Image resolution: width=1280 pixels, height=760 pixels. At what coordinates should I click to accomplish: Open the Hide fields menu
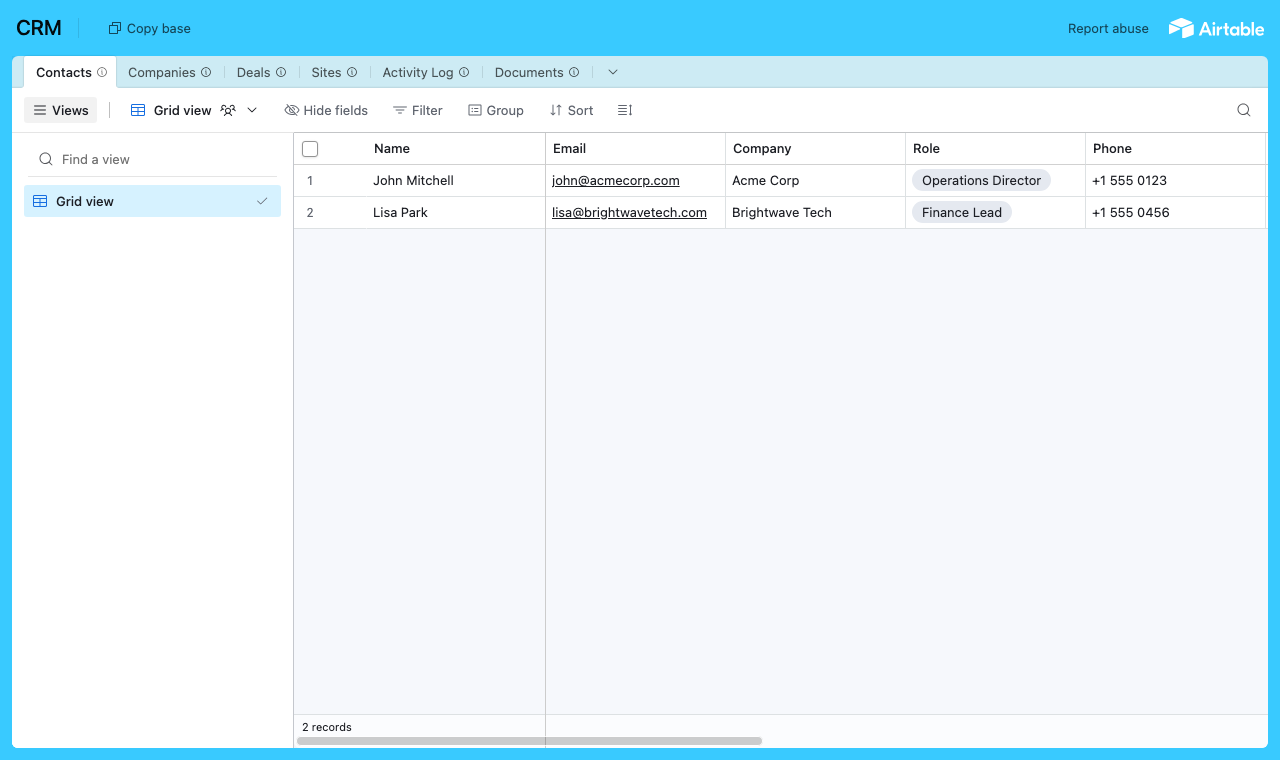pos(326,110)
